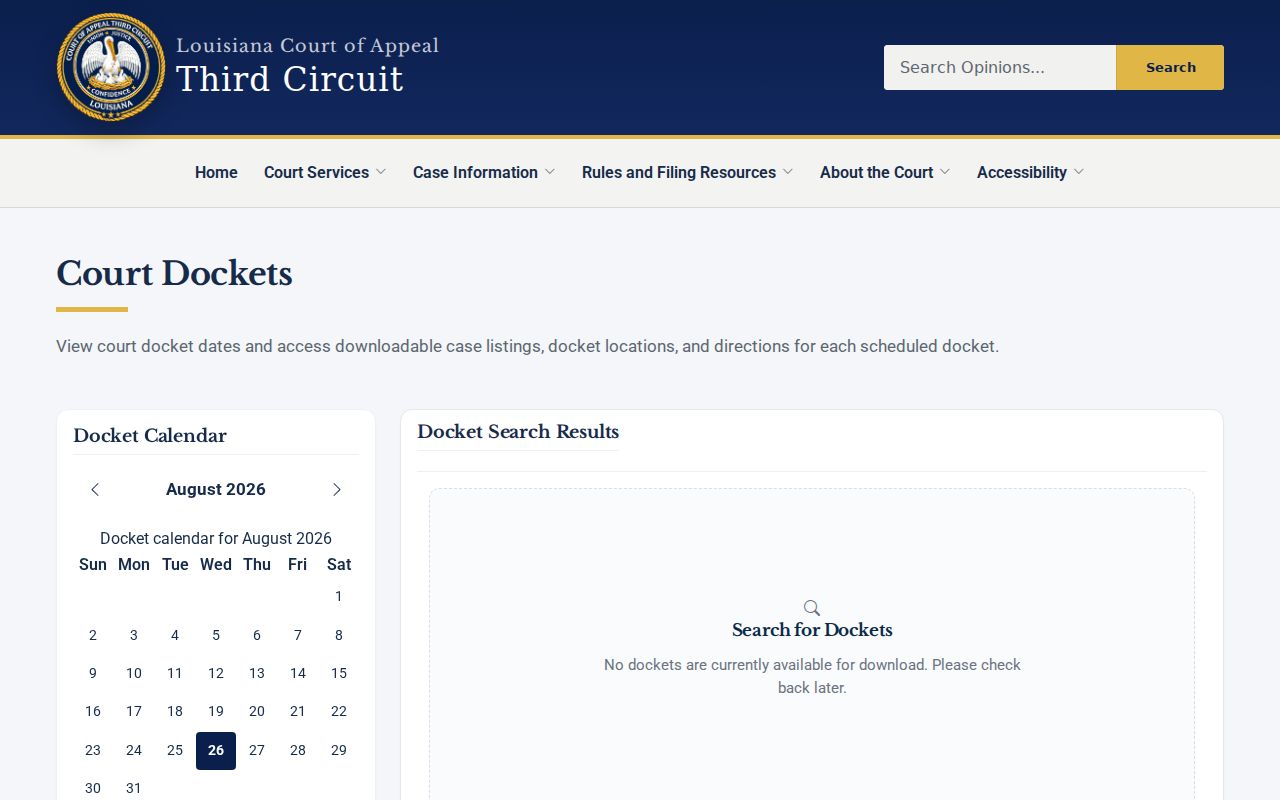This screenshot has width=1280, height=800.
Task: Pick August 31 on the calendar
Action: pos(134,788)
